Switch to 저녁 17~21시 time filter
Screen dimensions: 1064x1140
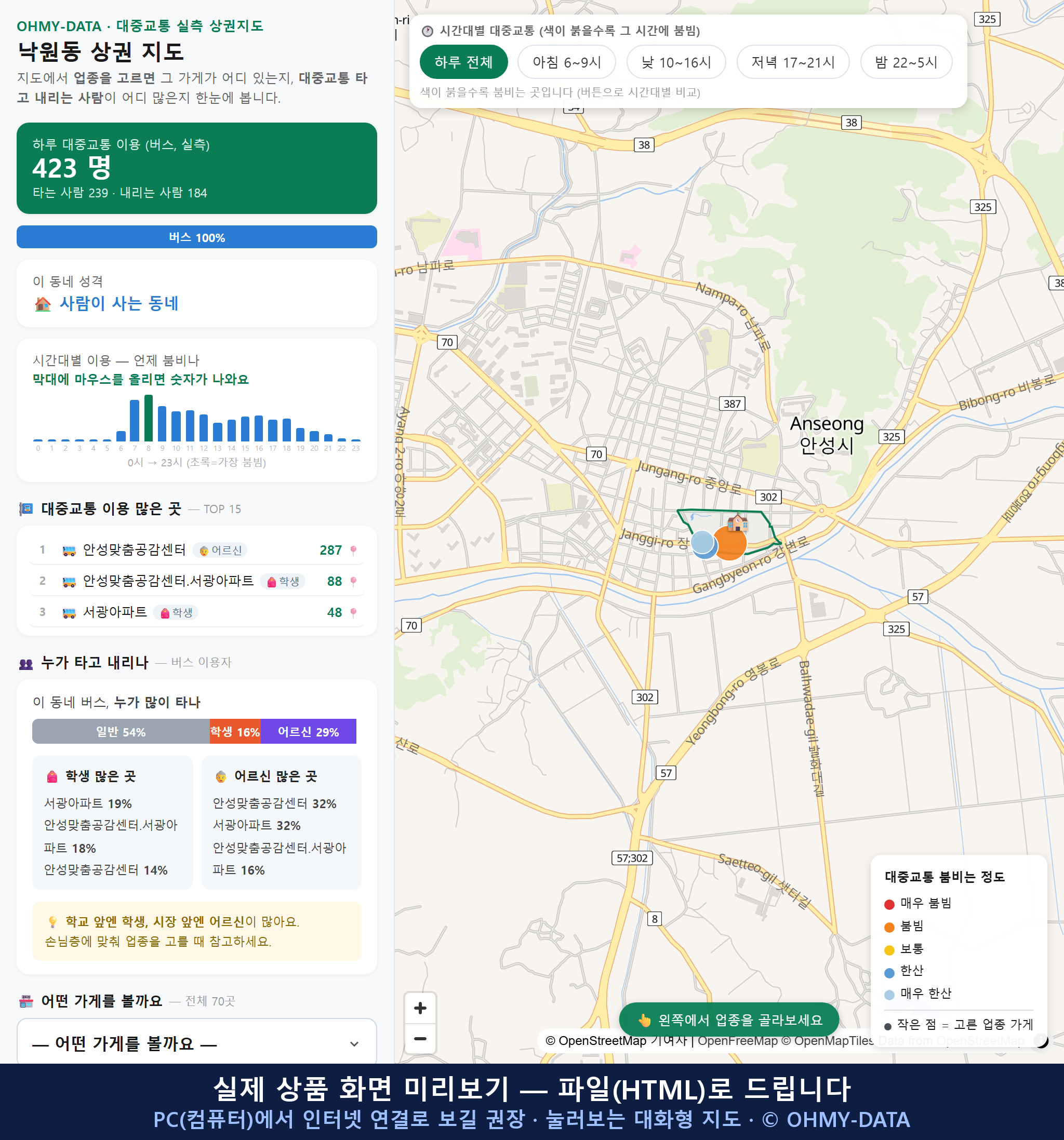point(793,62)
